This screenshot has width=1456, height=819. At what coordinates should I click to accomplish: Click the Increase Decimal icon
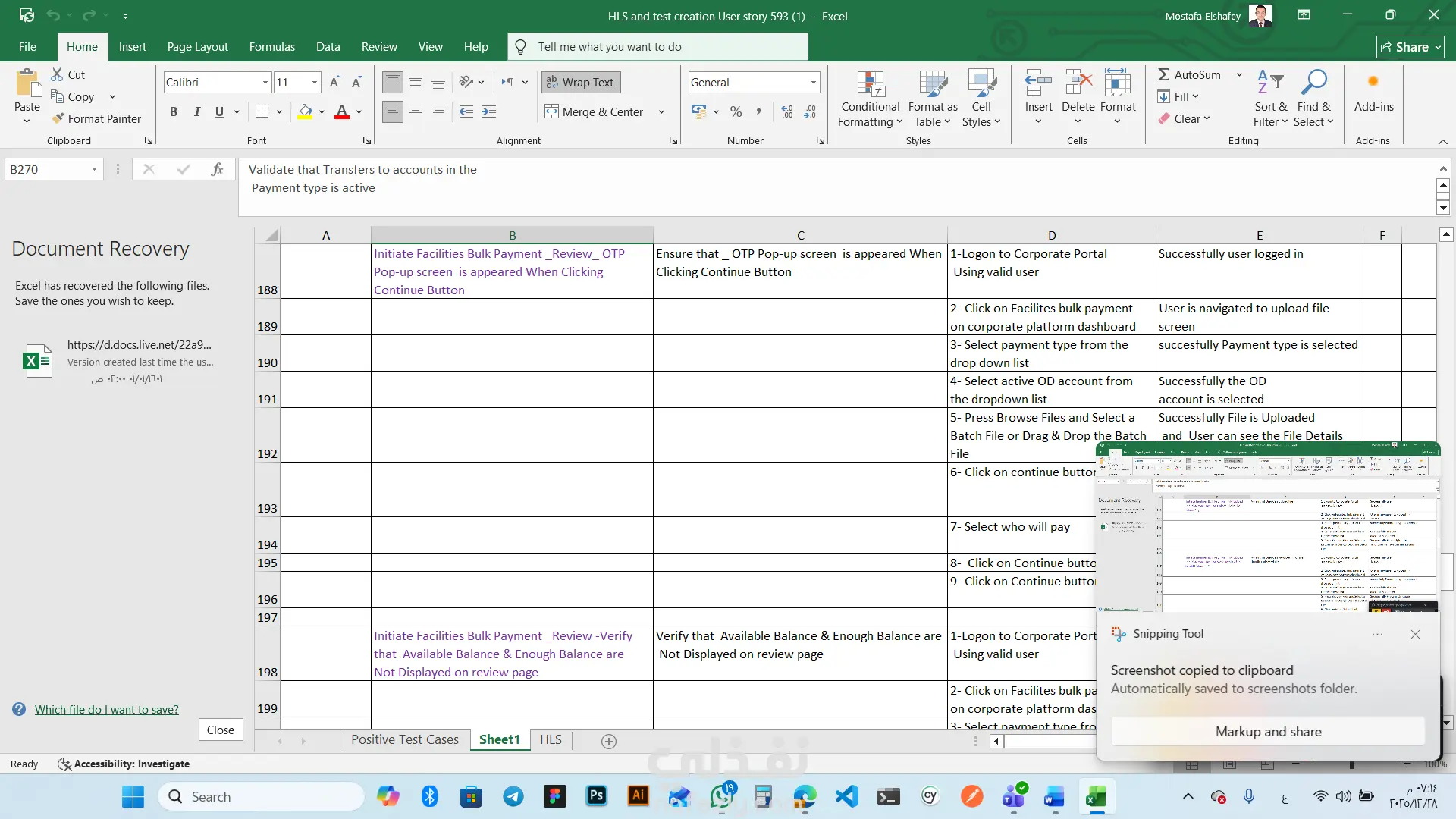click(x=787, y=111)
